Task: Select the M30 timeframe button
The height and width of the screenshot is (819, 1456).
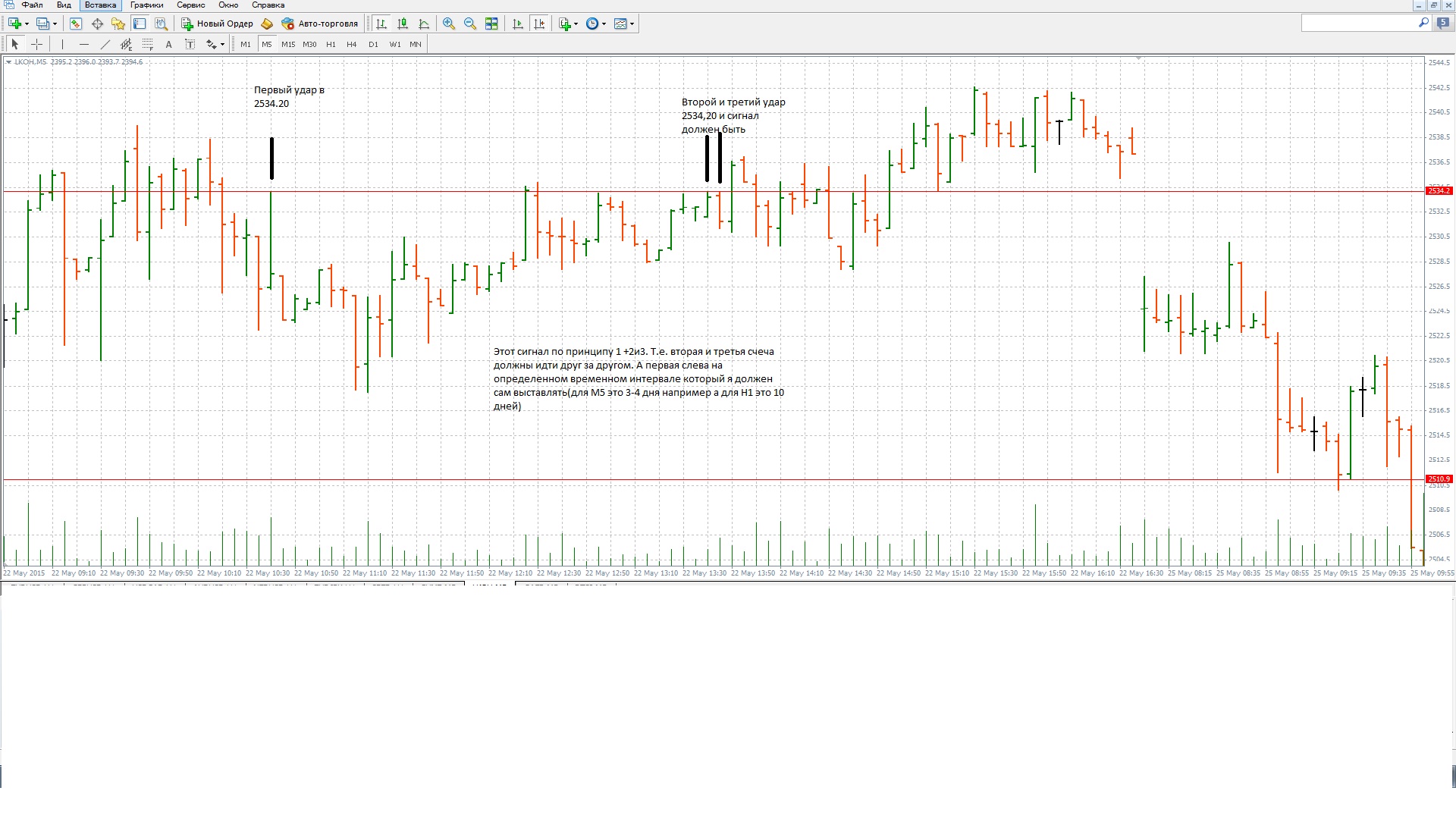Action: coord(309,44)
